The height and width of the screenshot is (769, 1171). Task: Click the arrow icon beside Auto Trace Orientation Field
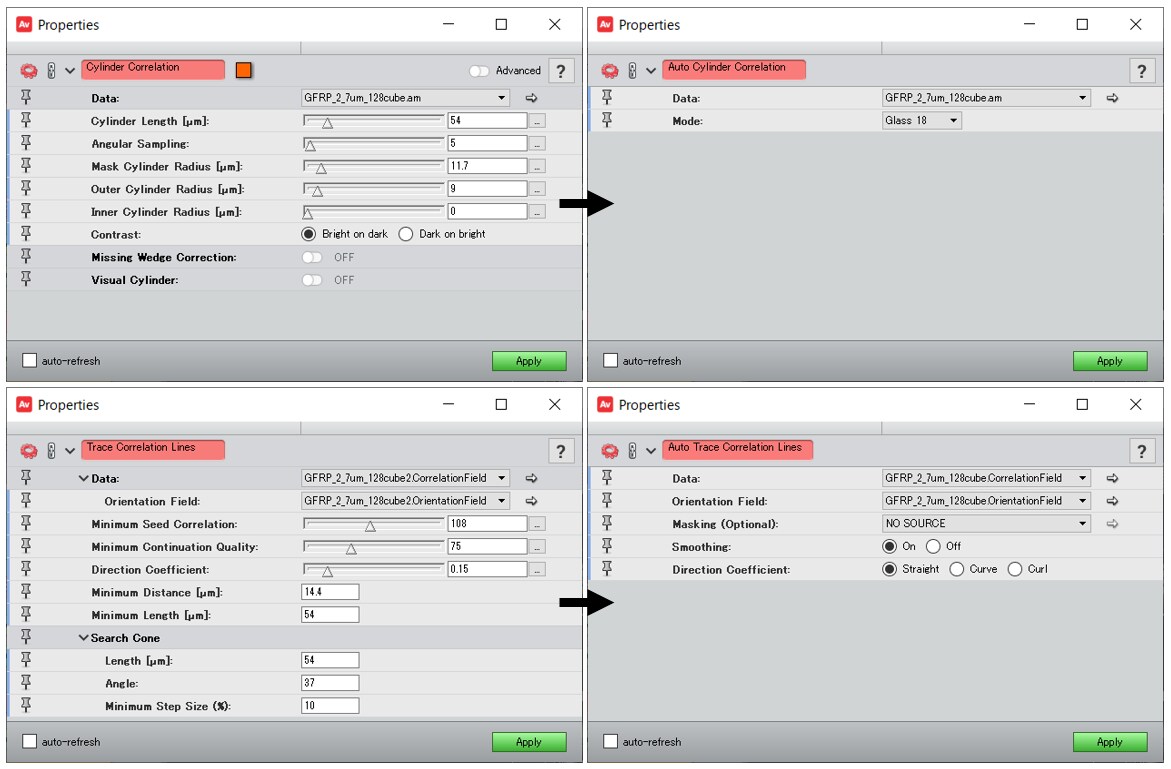[x=1112, y=501]
